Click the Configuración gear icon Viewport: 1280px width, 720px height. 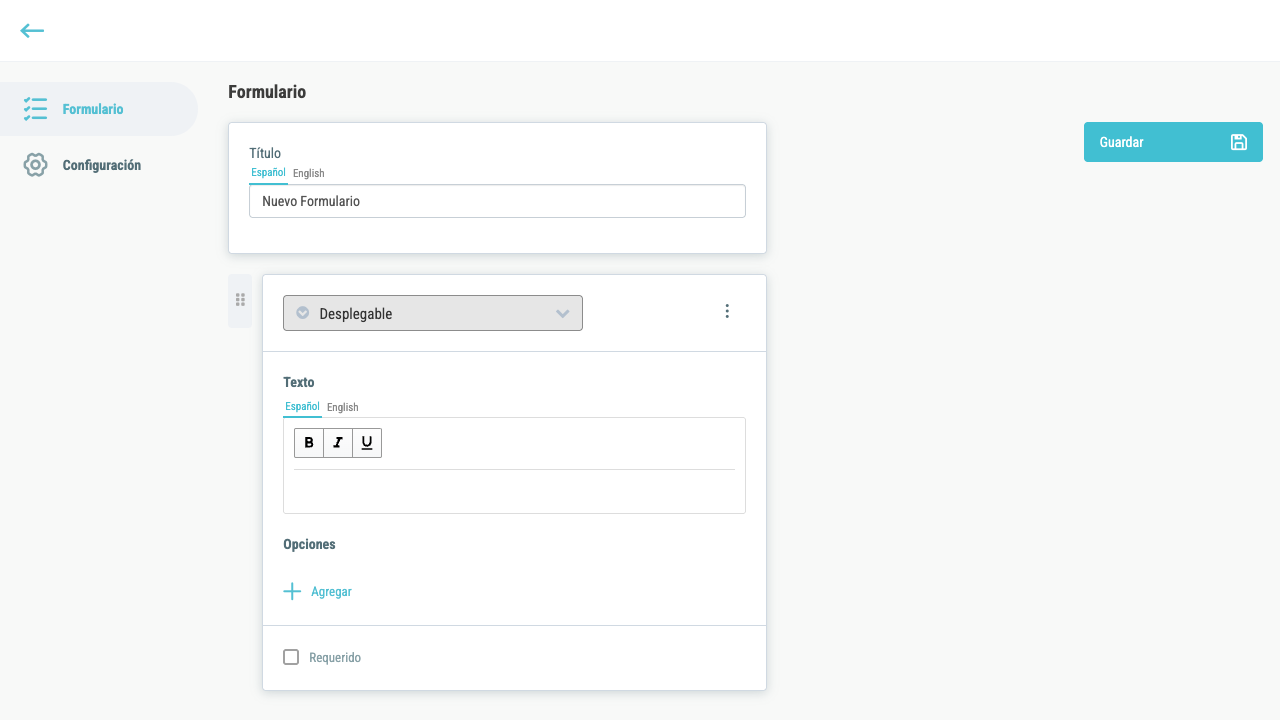click(x=36, y=165)
